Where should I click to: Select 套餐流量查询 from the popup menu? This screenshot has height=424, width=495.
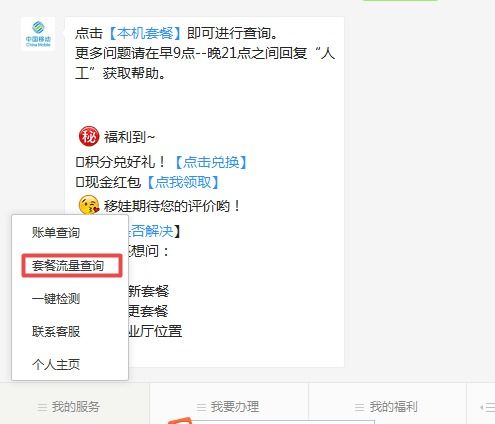pos(68,266)
